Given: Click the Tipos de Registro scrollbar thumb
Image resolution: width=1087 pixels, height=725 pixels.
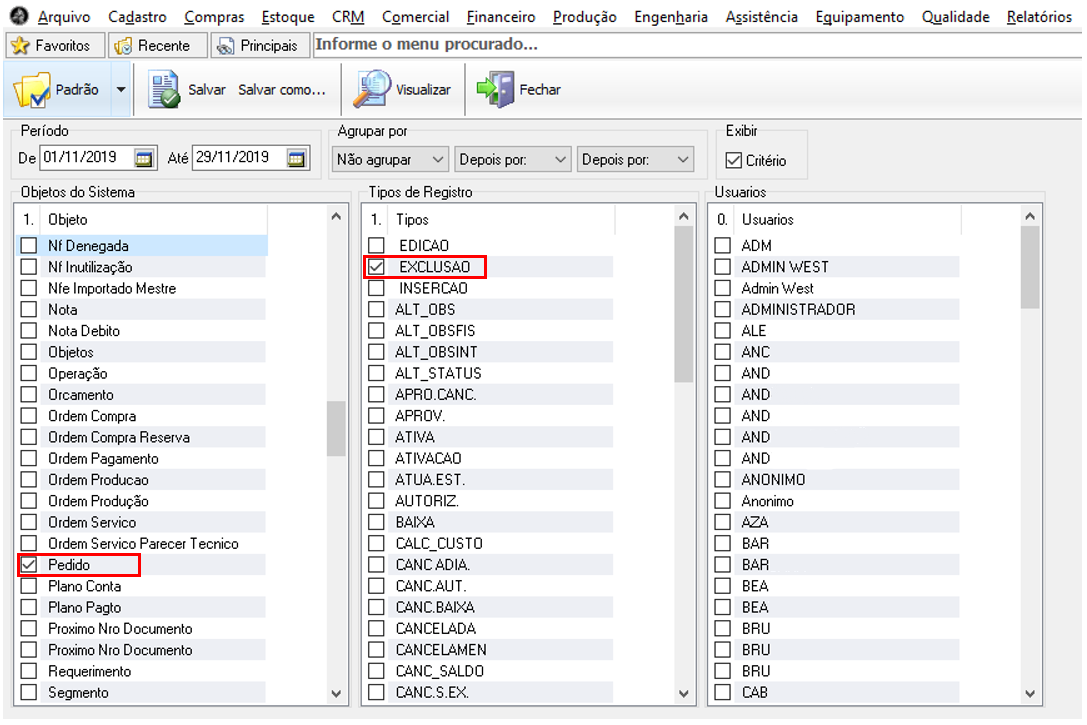Looking at the screenshot, I should pyautogui.click(x=684, y=304).
